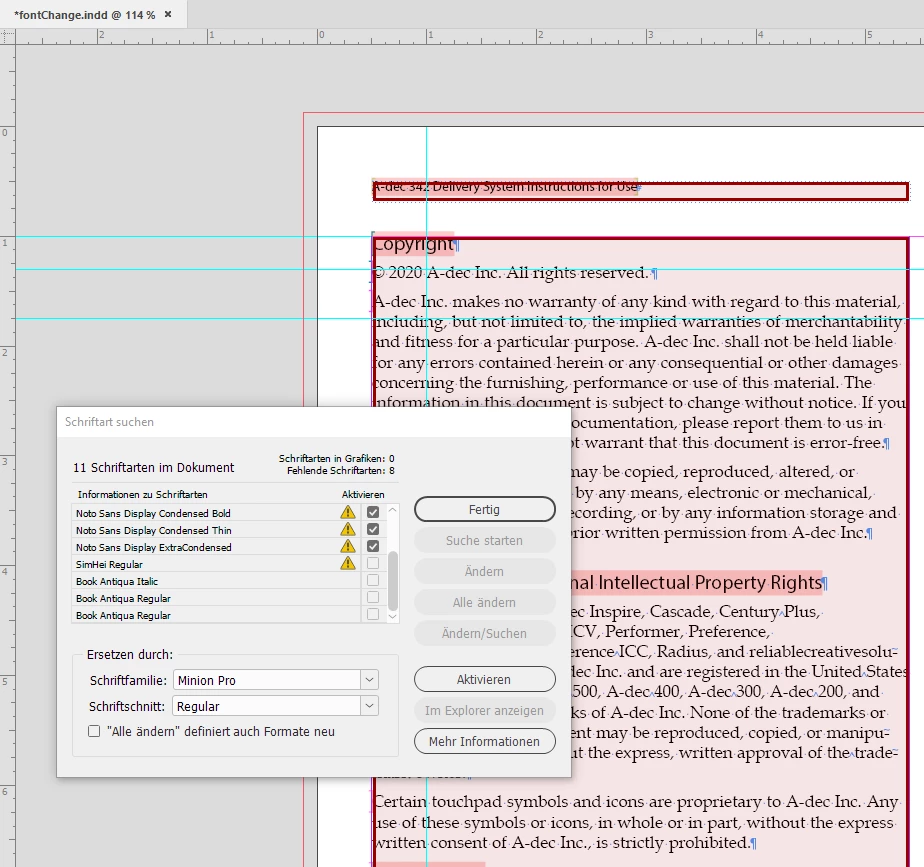Enable "Alle ändern" definiert auch Formate neu
Viewport: 924px width, 867px height.
tap(94, 731)
